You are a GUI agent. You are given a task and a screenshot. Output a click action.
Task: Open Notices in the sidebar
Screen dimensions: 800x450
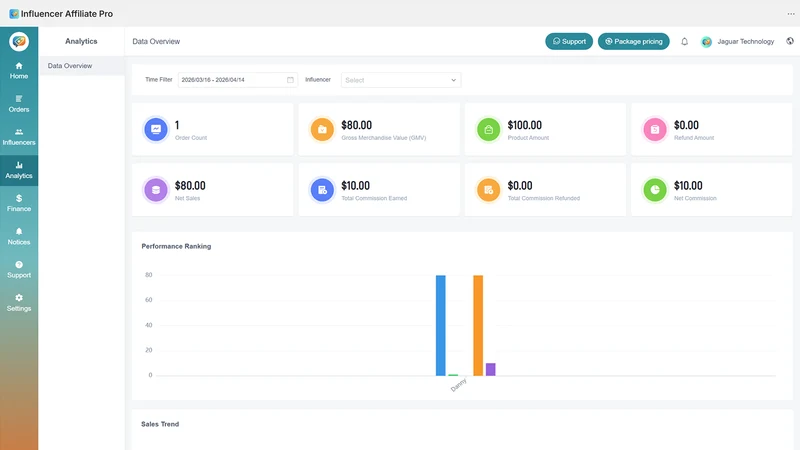pos(19,236)
